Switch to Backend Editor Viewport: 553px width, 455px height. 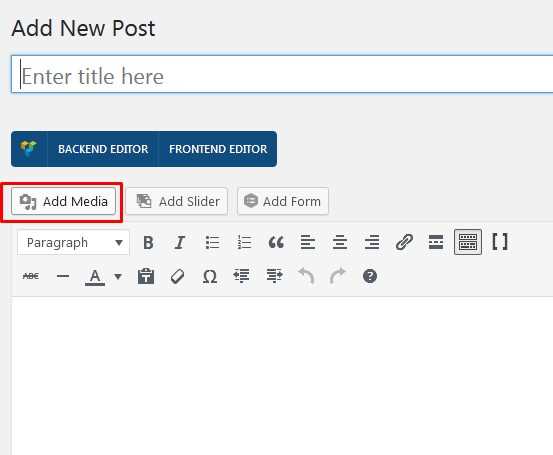103,149
